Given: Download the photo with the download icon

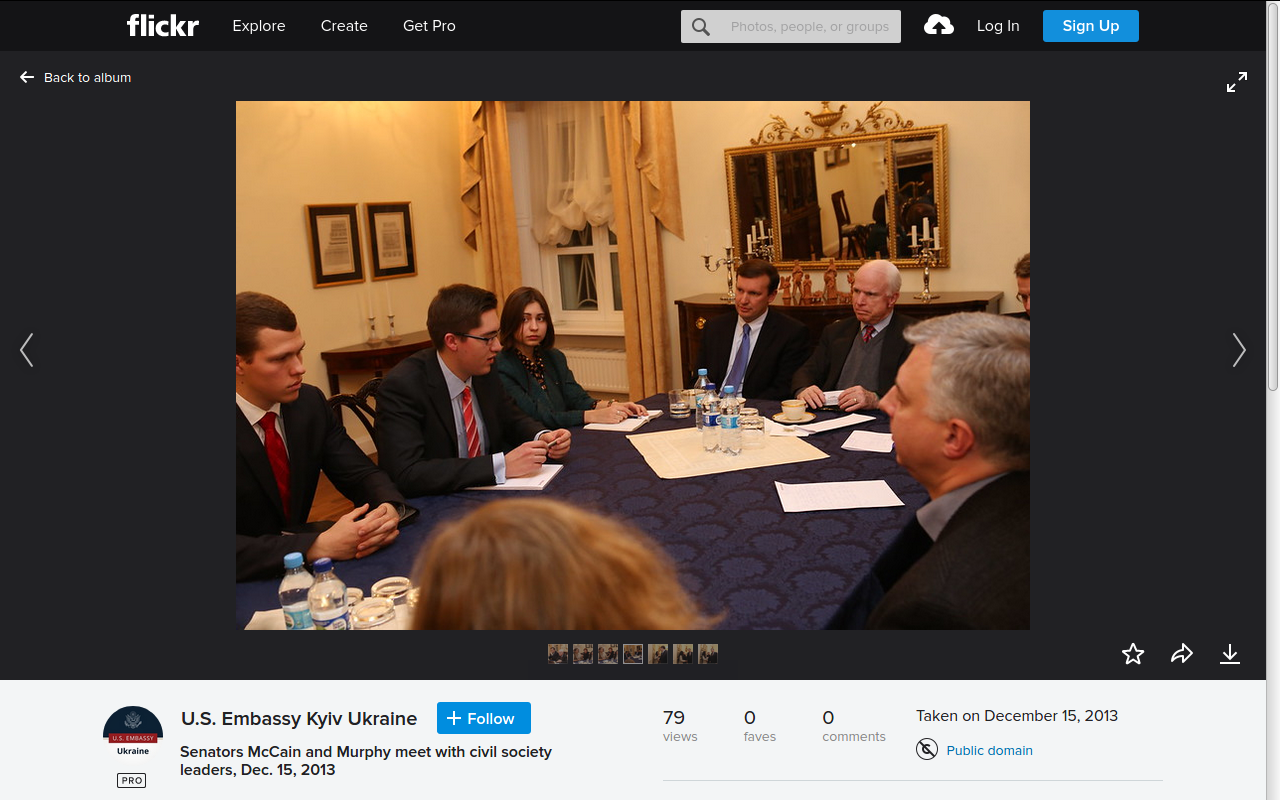Looking at the screenshot, I should [1230, 654].
